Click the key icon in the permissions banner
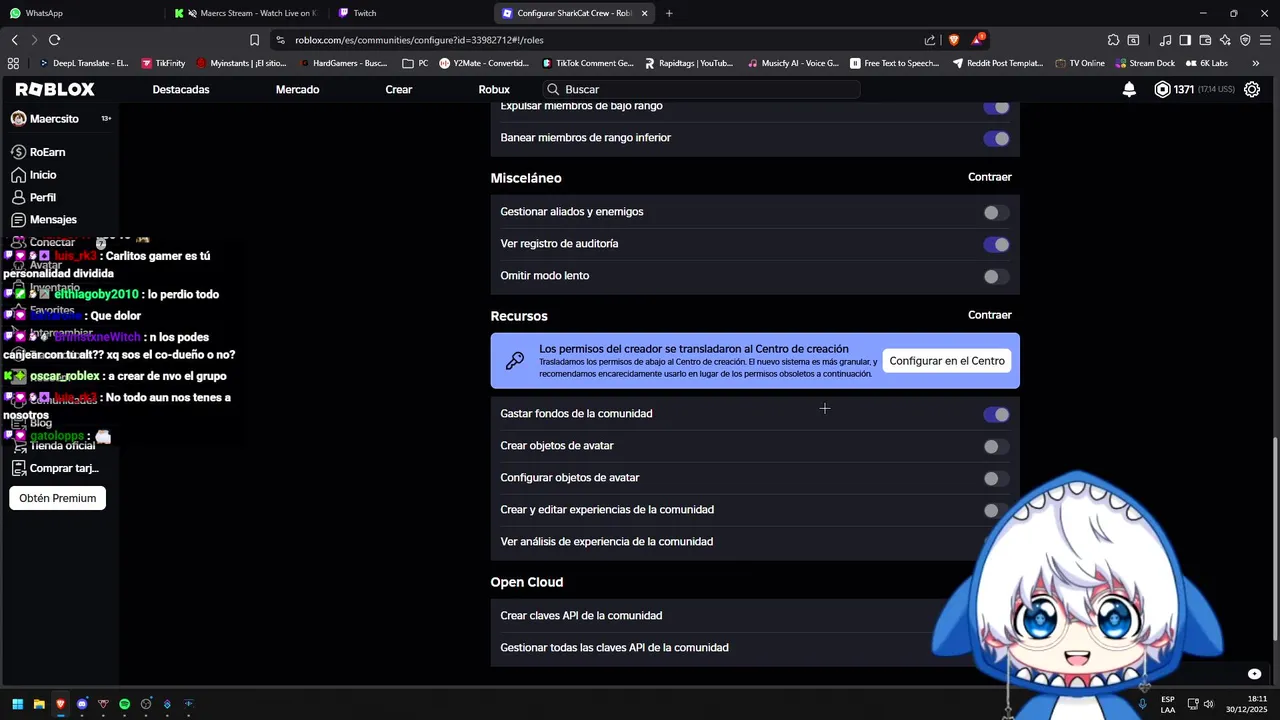This screenshot has width=1280, height=720. 515,361
